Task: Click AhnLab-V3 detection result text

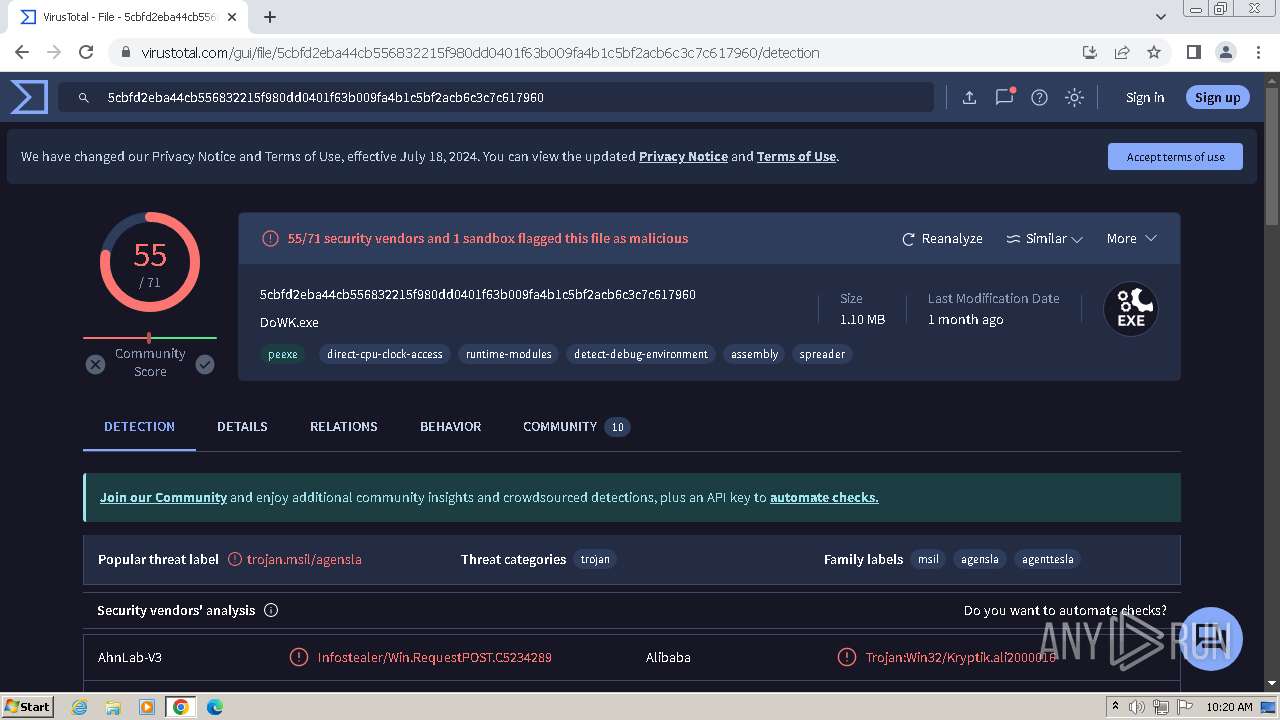Action: (434, 658)
